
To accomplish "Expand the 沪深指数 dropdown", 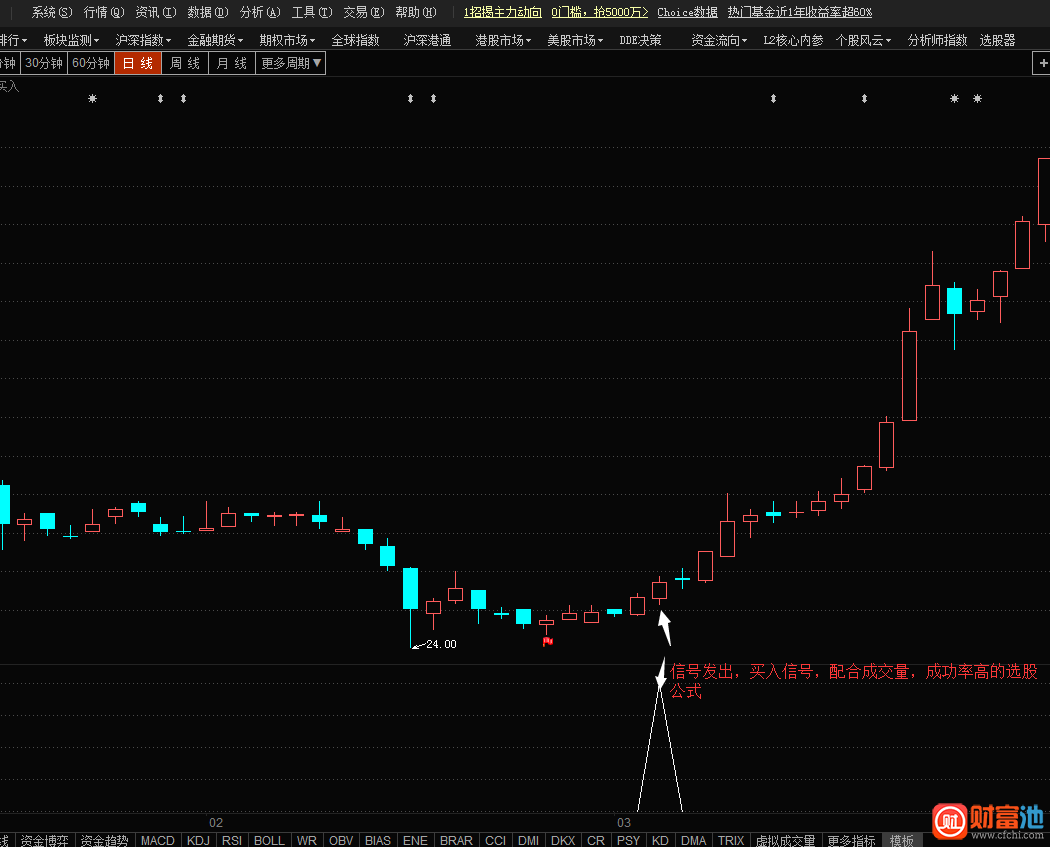I will point(143,40).
